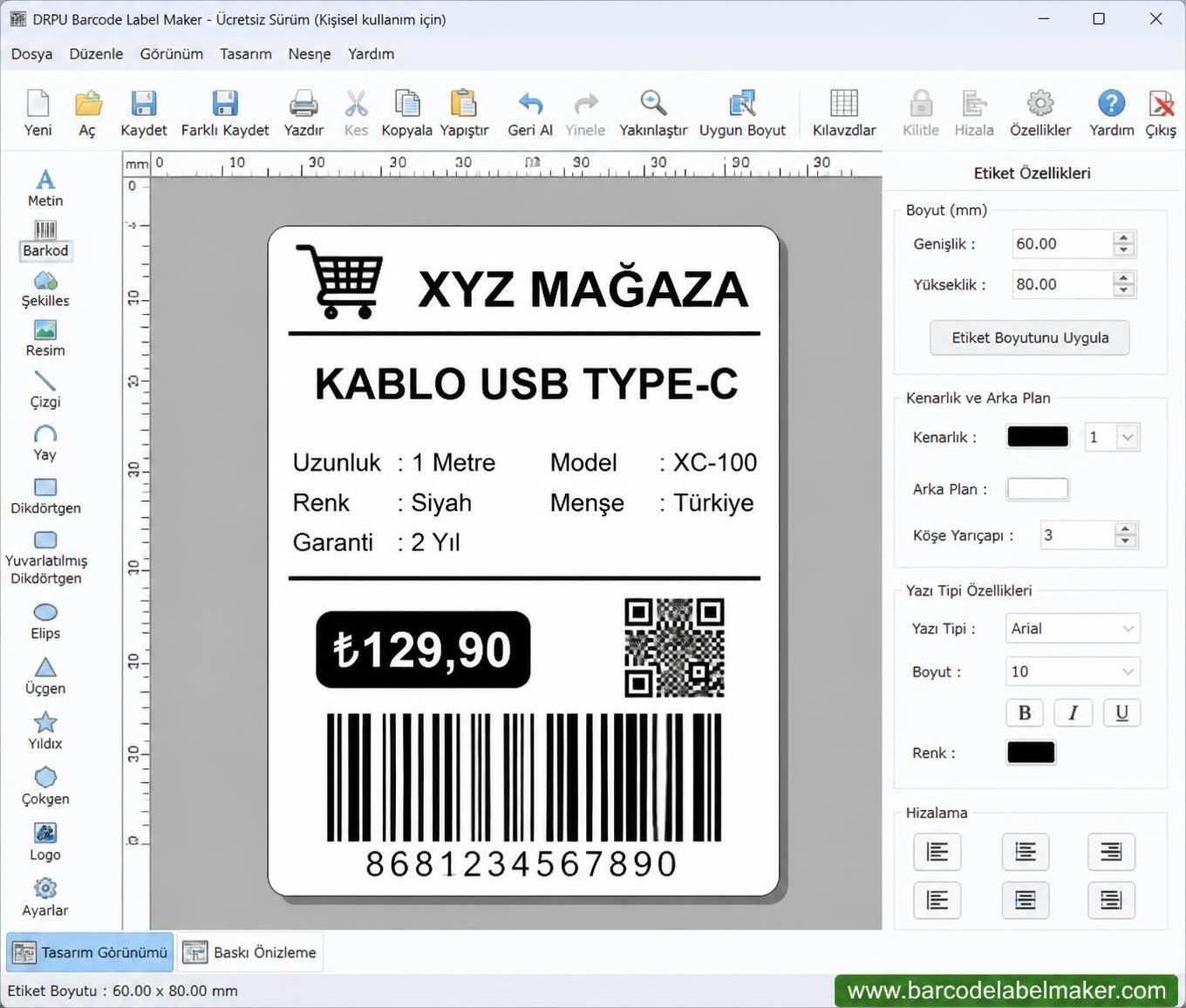Select the Çizgi line tool

(x=45, y=390)
